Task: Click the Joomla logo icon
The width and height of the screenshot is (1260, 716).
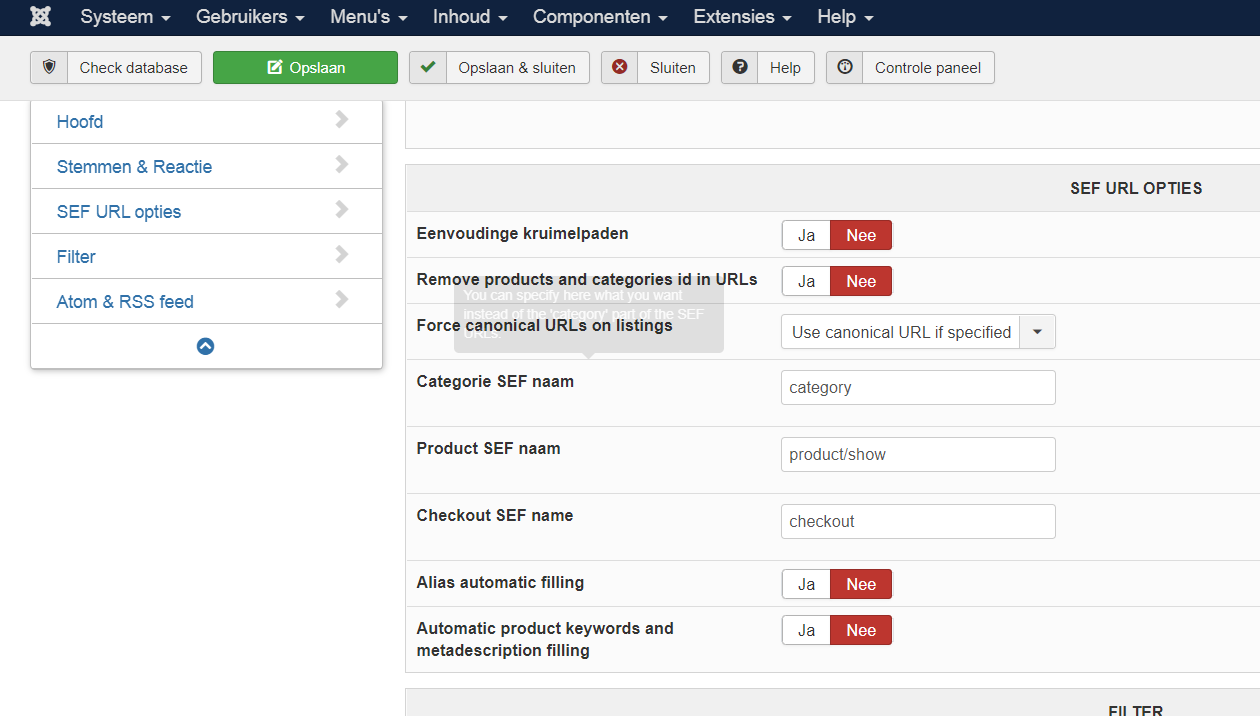Action: pos(41,17)
